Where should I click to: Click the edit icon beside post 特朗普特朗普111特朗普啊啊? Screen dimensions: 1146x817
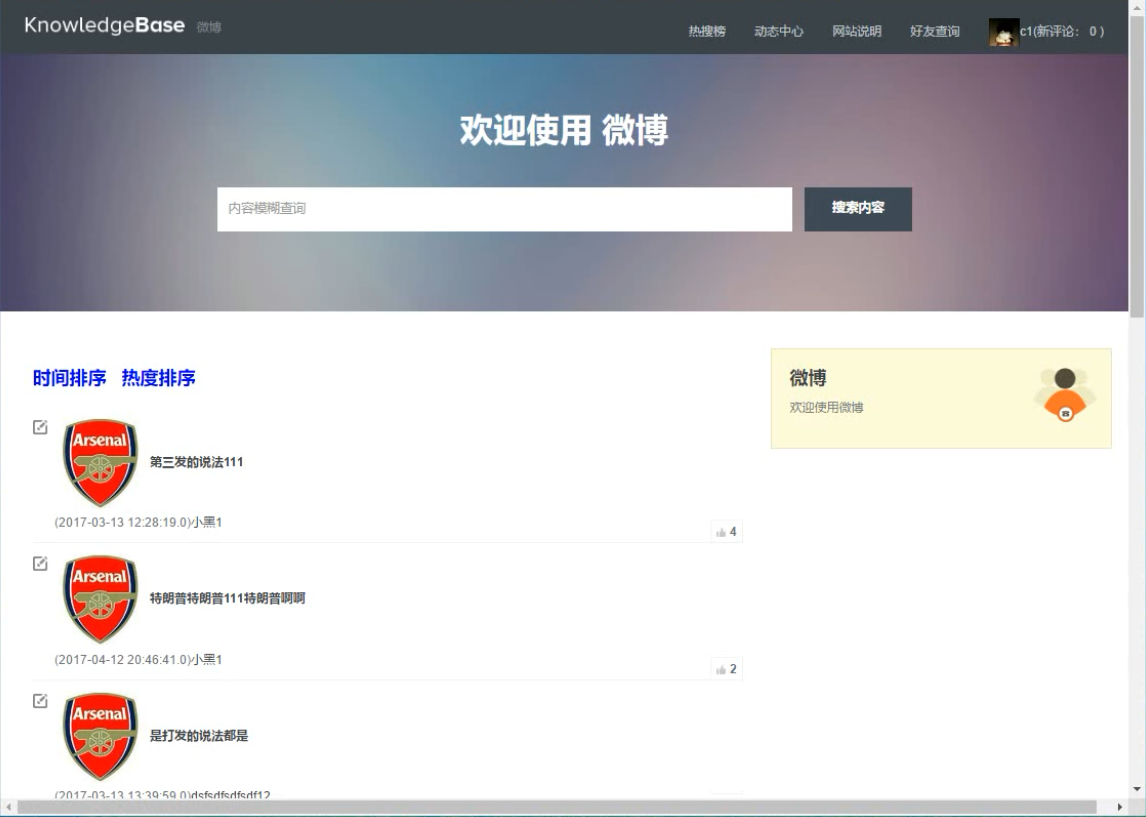point(40,563)
